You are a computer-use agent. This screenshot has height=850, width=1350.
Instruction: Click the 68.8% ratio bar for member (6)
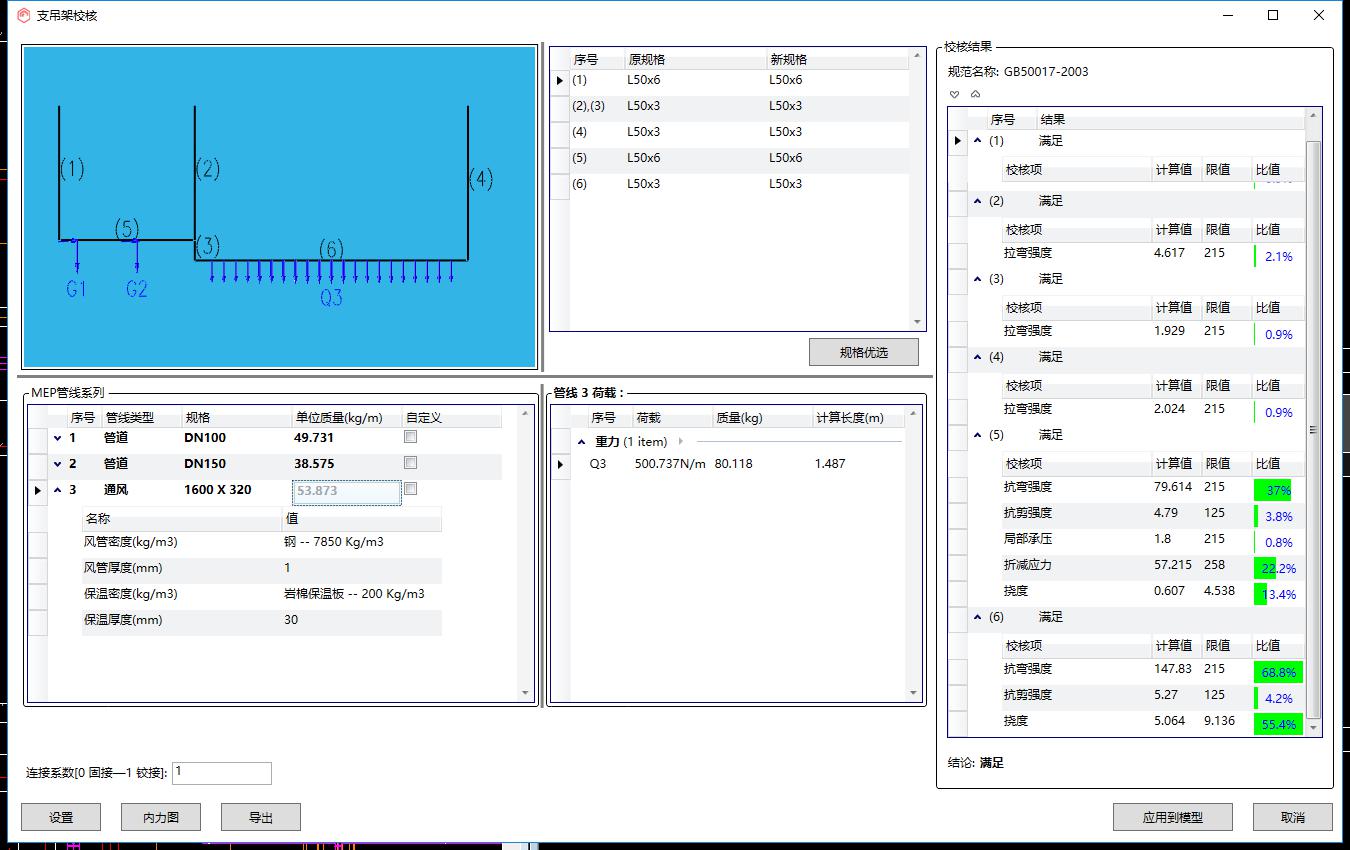[1278, 672]
